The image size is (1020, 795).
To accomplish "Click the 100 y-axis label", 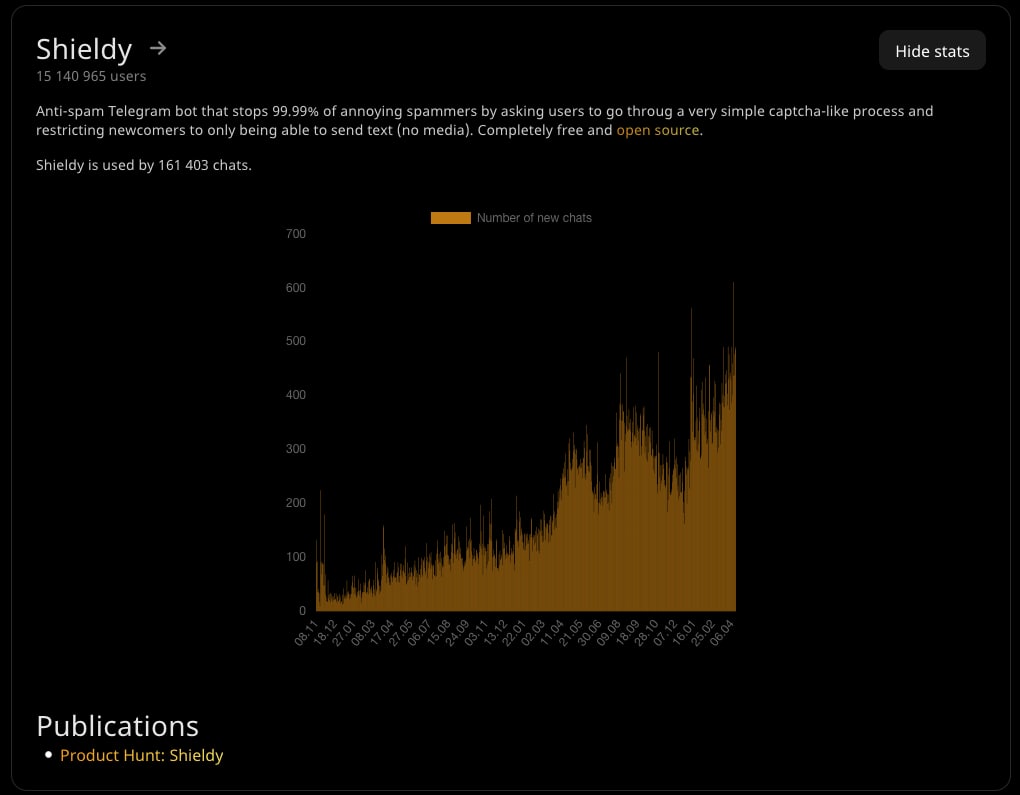I will coord(295,557).
